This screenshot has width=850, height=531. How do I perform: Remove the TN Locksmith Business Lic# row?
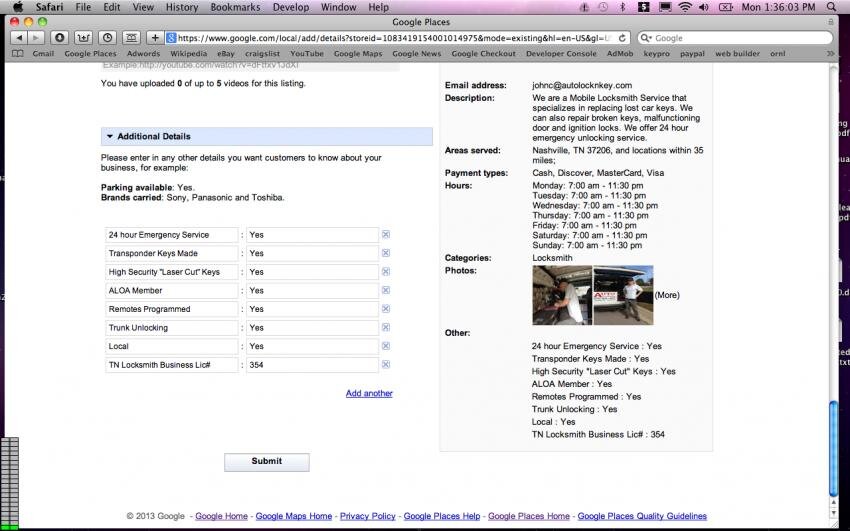[386, 365]
